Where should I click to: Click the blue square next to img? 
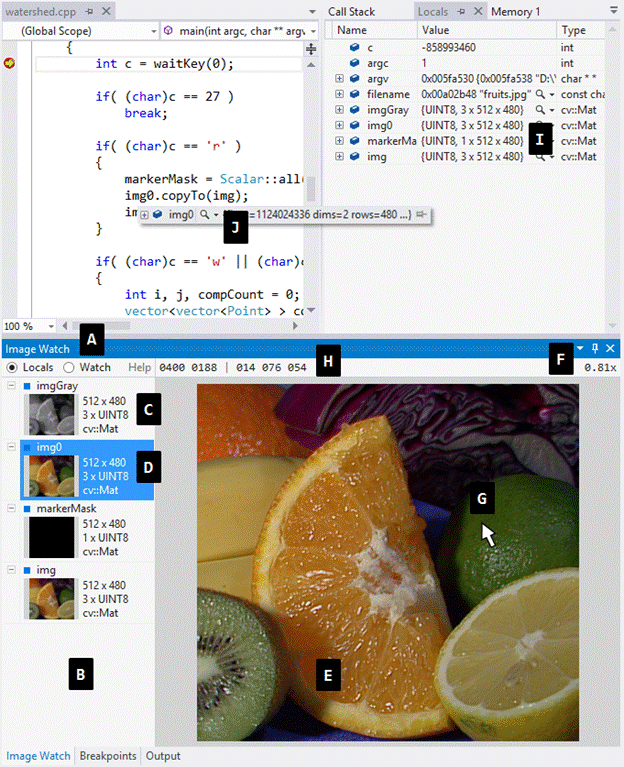[27, 570]
